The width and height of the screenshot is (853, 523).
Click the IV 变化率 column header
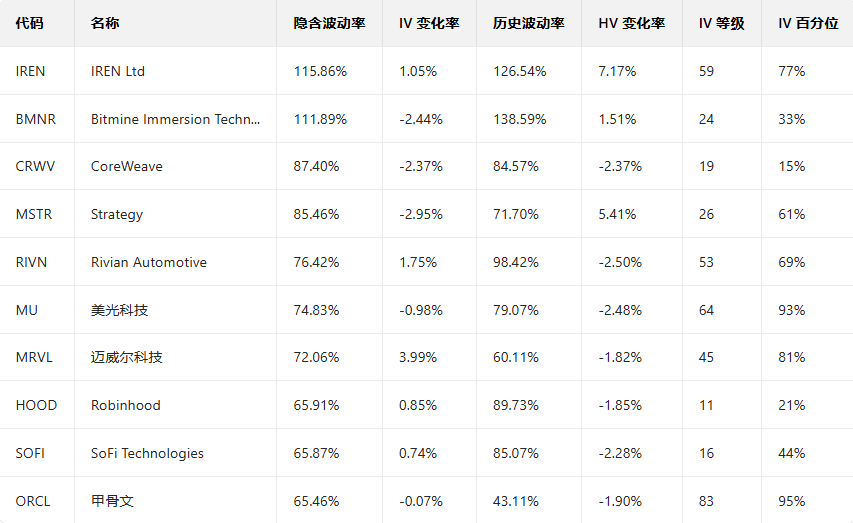click(x=429, y=23)
